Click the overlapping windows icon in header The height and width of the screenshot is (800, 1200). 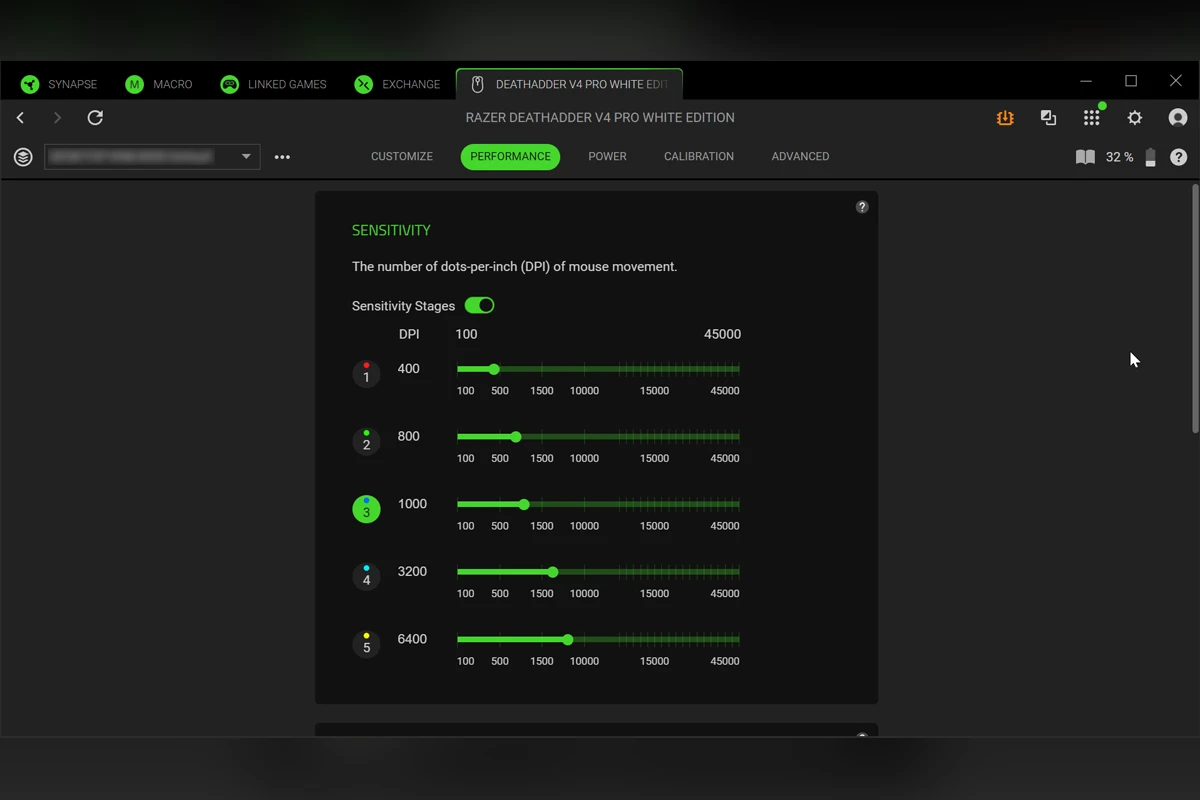click(1048, 118)
